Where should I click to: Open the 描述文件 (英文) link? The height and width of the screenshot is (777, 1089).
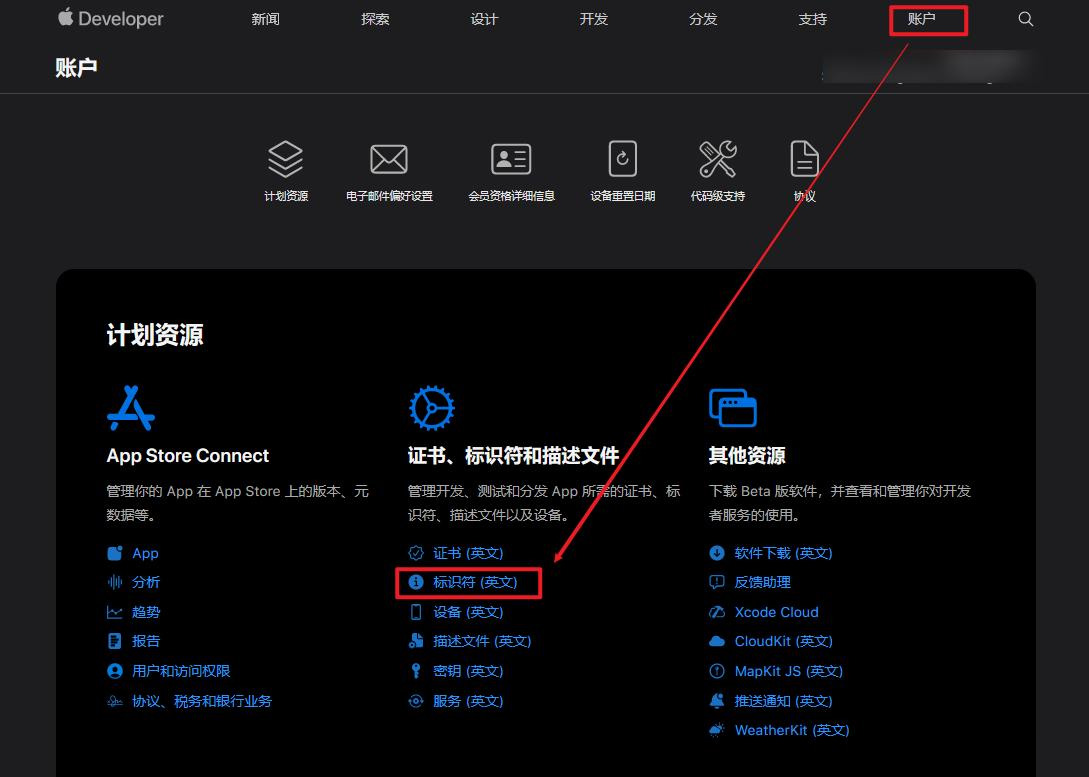pyautogui.click(x=482, y=641)
